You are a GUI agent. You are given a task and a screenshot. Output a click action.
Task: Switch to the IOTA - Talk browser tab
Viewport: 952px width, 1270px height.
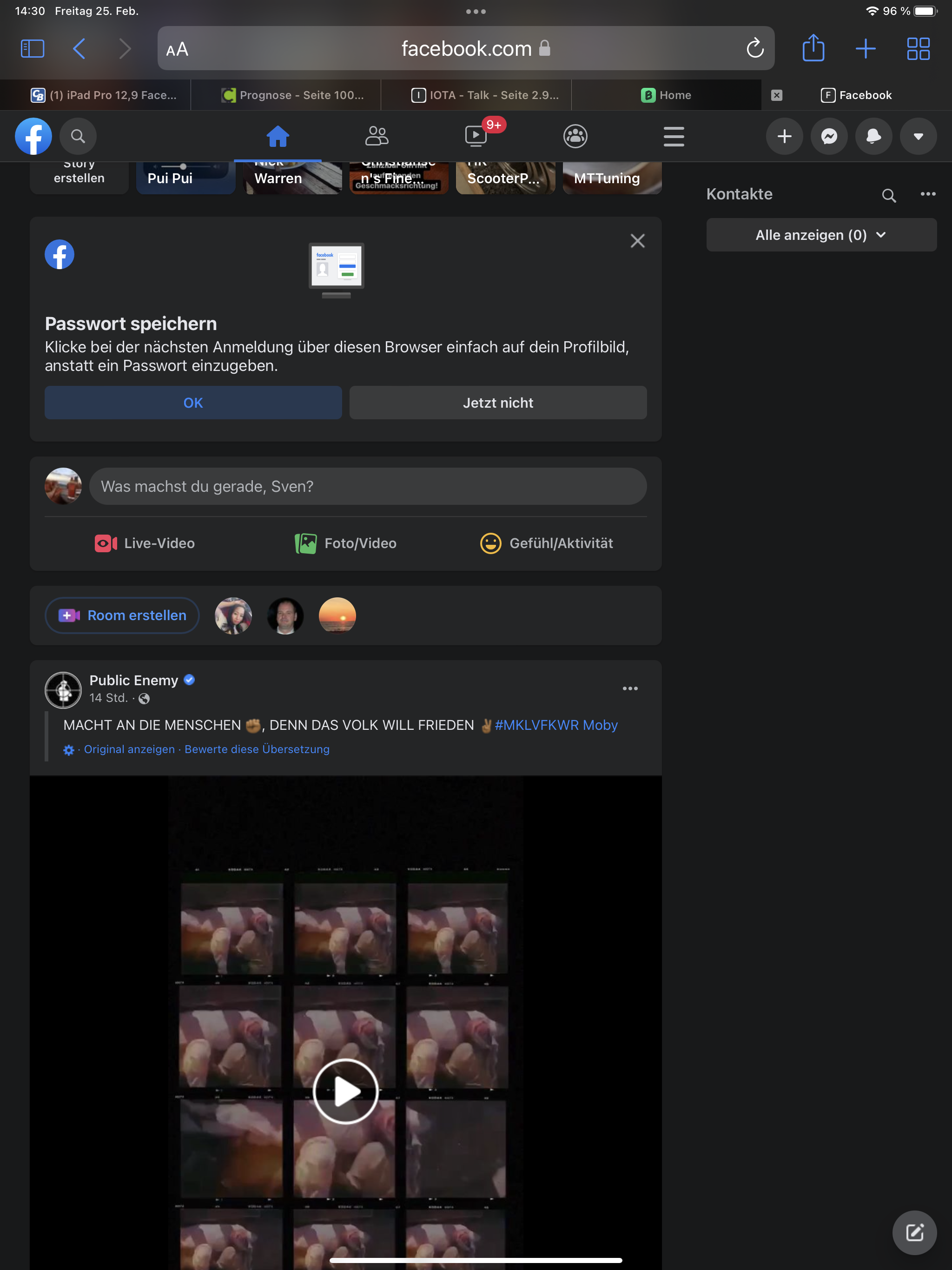click(x=486, y=95)
